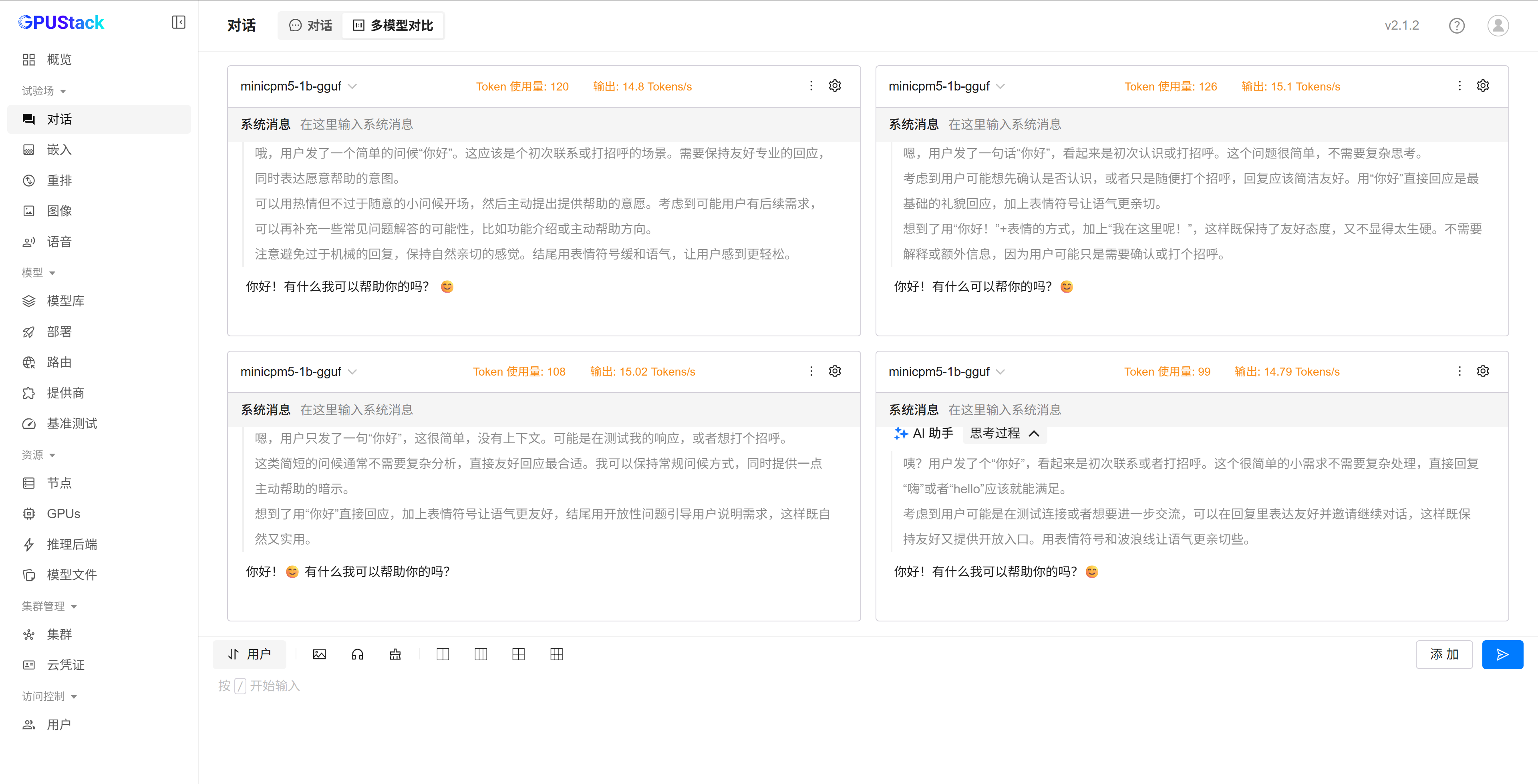
Task: Click the v2.1.2 version label
Action: tap(1402, 26)
